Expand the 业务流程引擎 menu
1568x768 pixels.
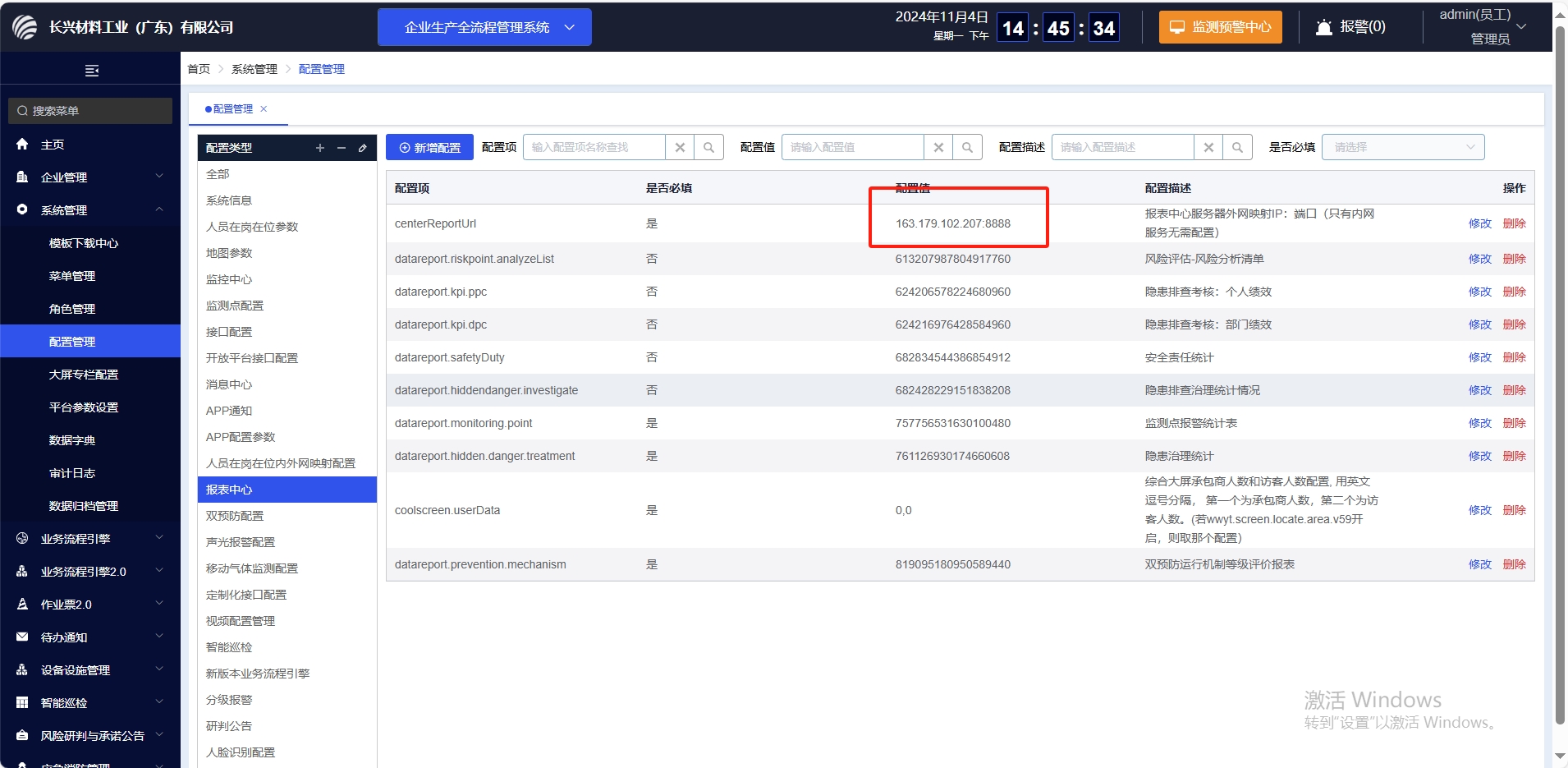pos(90,539)
